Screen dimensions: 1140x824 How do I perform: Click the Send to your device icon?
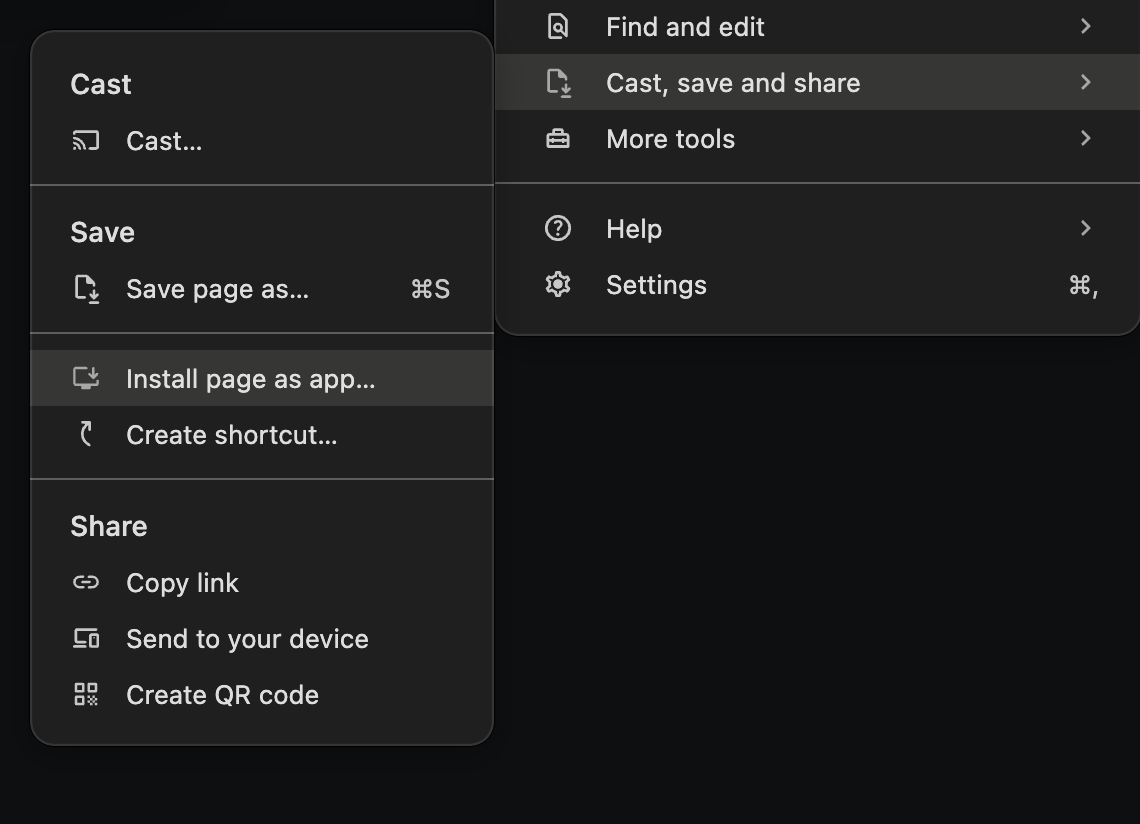pos(86,639)
